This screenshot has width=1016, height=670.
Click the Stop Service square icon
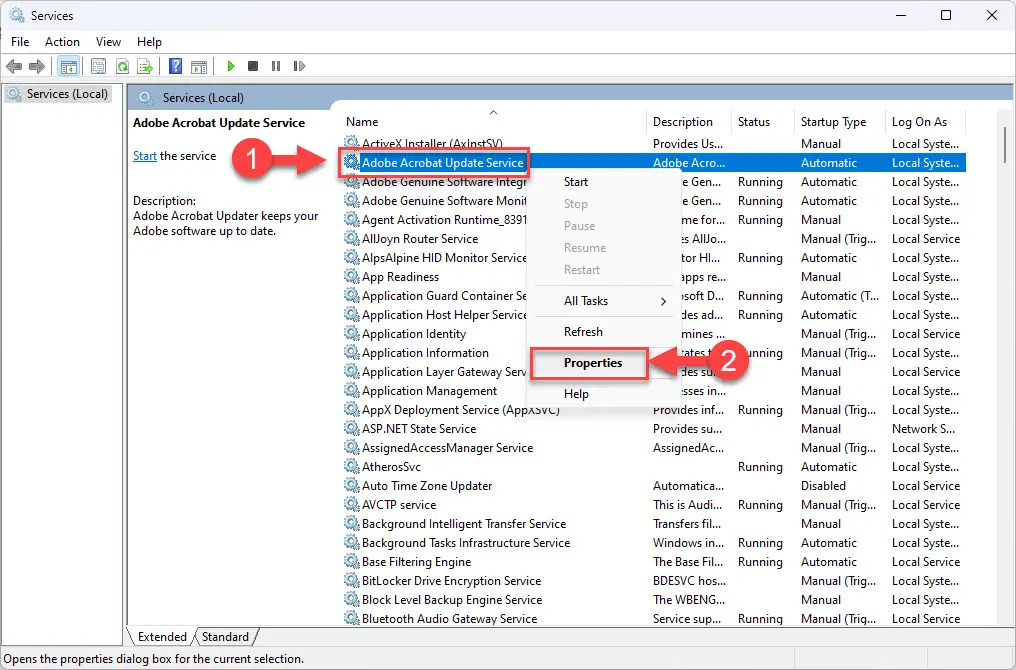[x=253, y=66]
